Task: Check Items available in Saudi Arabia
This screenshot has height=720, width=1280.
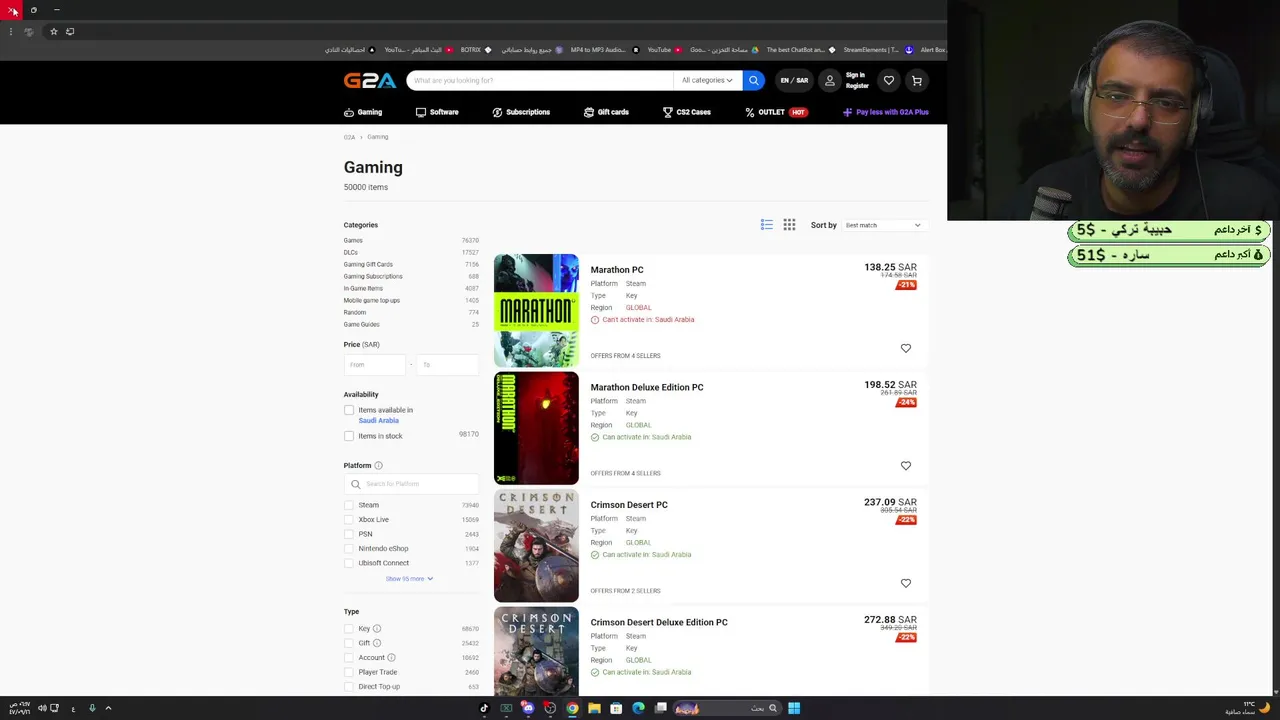Action: [x=349, y=410]
